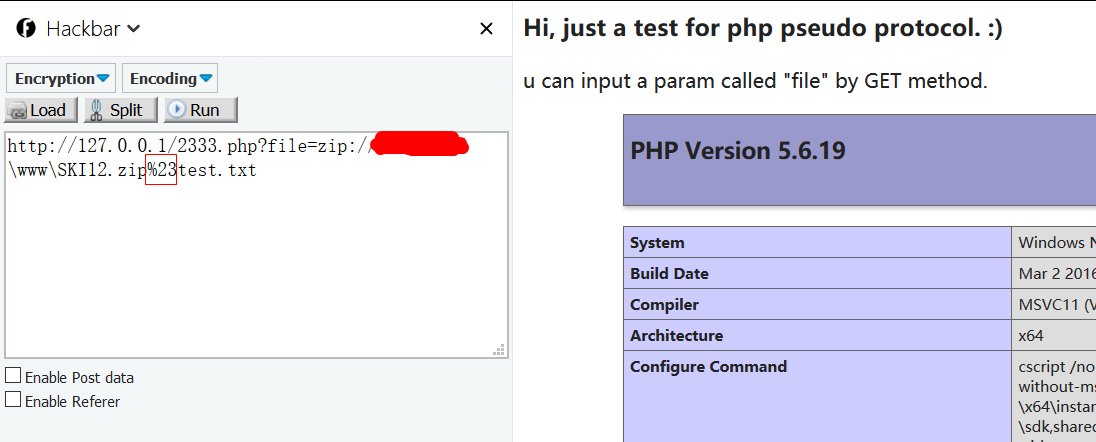Click the Hackbar logo icon

(26, 29)
